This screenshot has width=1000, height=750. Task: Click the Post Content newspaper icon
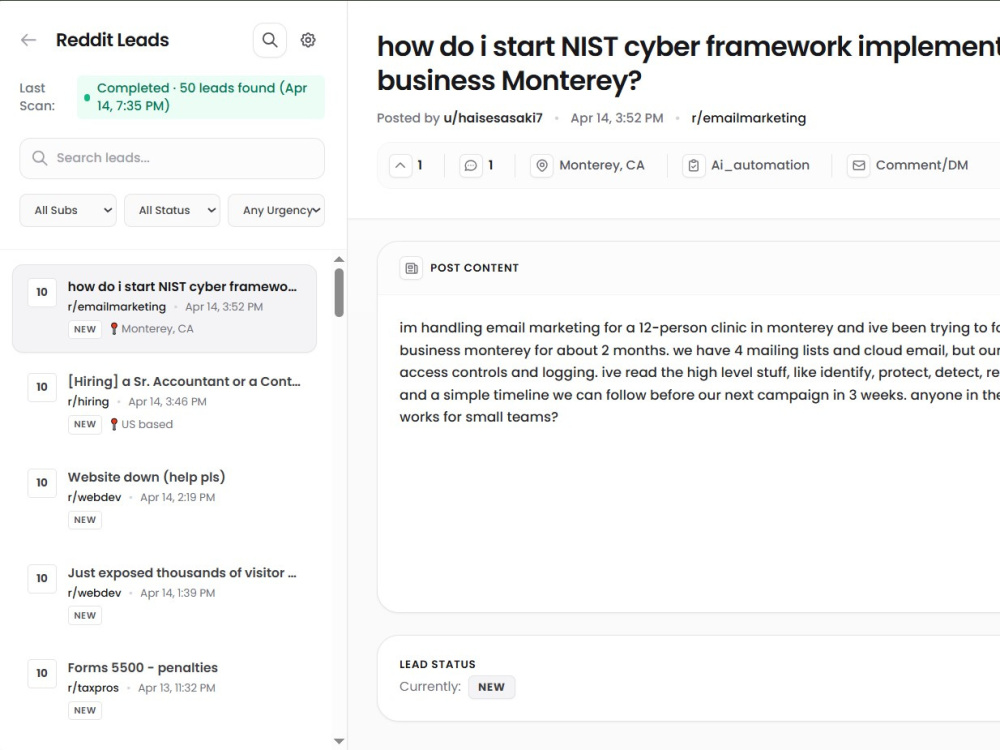[411, 268]
